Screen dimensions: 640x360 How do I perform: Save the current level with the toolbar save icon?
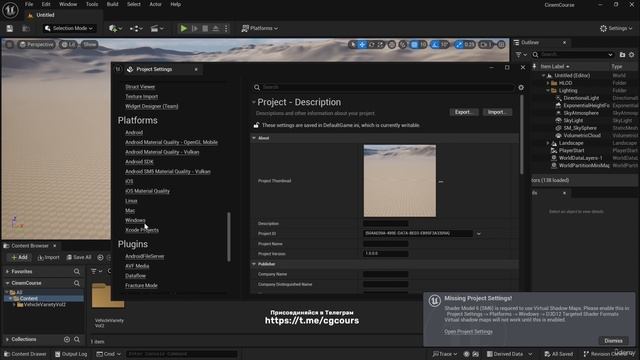coord(9,28)
